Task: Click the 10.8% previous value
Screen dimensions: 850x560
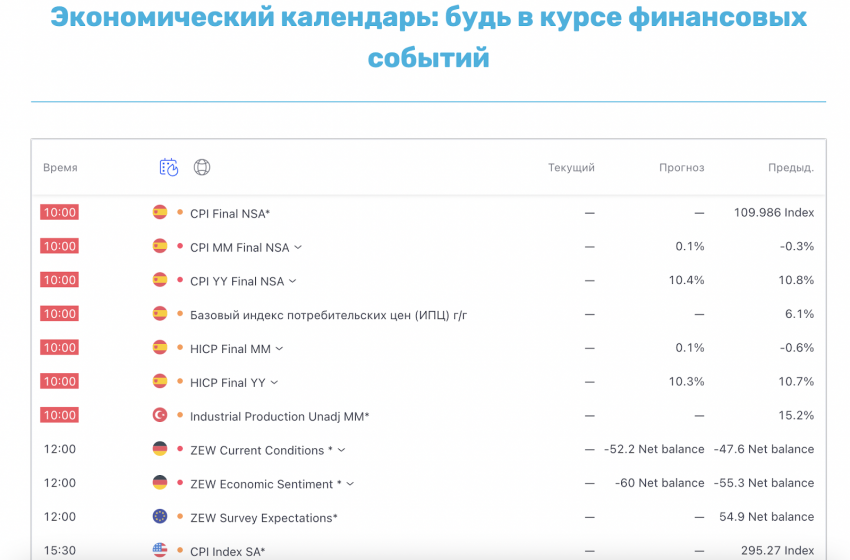Action: click(x=796, y=280)
